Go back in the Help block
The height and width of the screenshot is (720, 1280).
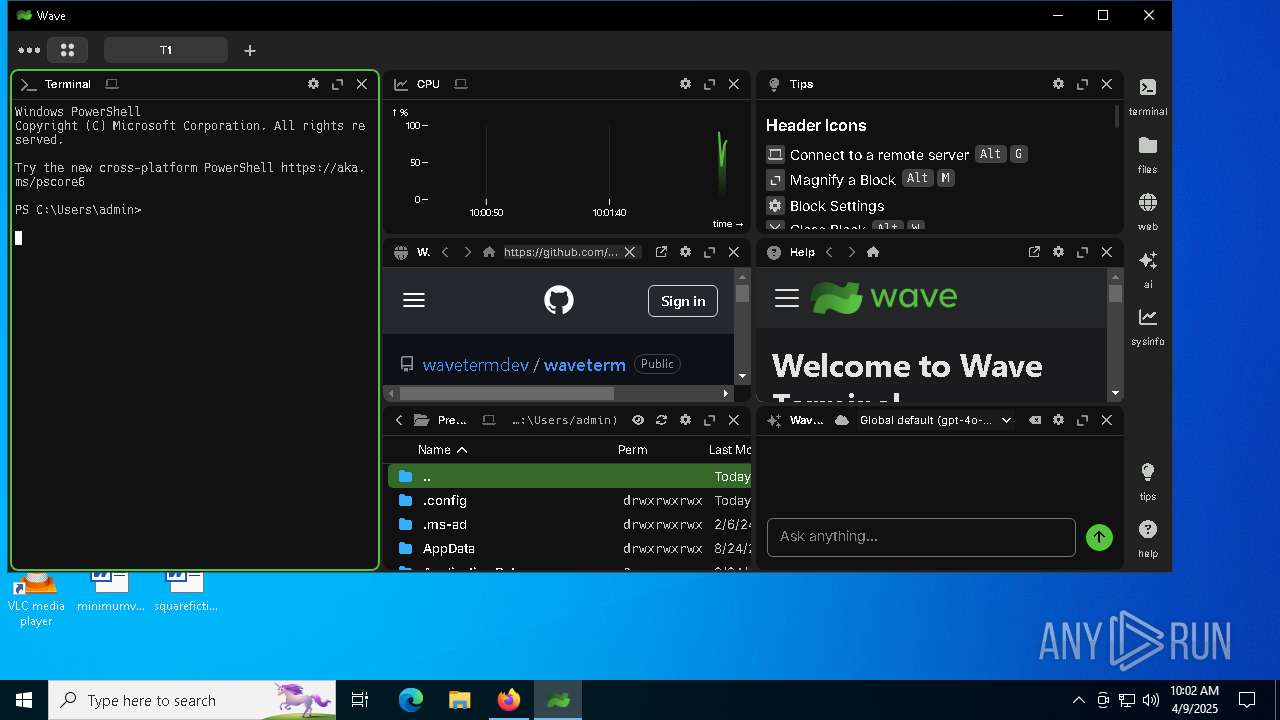829,252
